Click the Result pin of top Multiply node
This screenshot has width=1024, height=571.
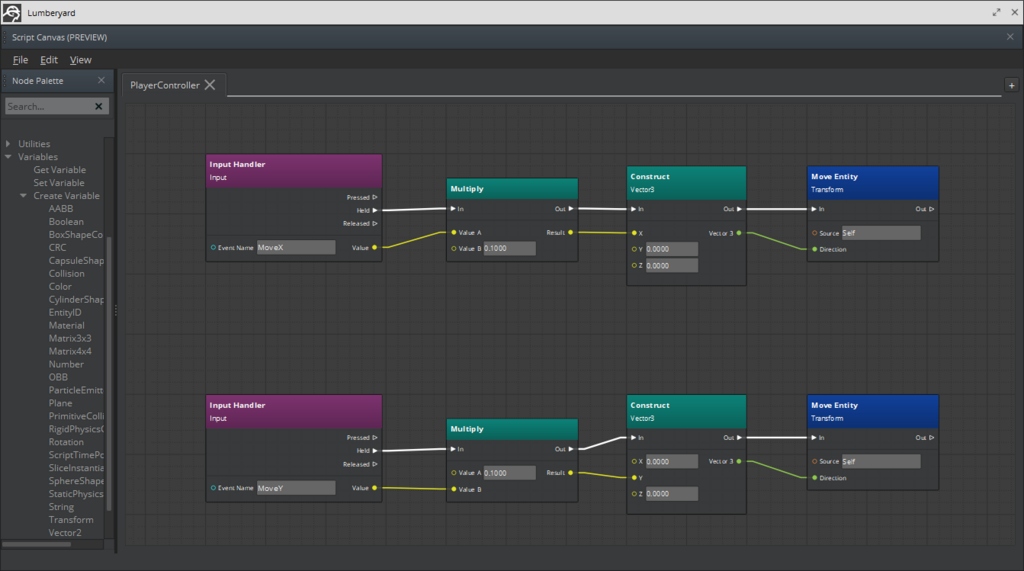pos(571,233)
